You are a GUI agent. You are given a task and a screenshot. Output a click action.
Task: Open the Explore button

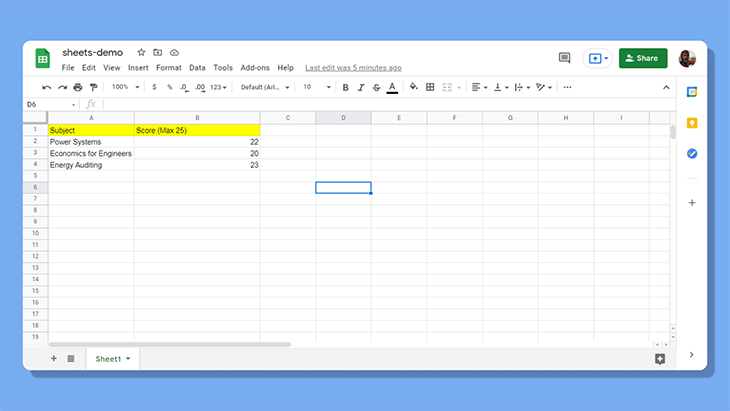[x=660, y=359]
